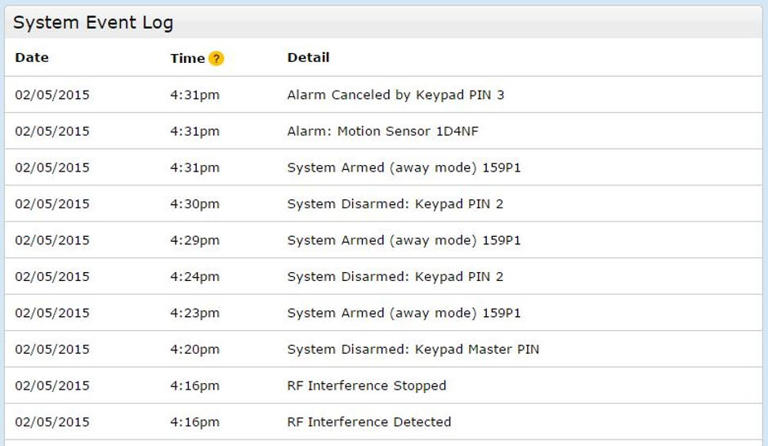The image size is (768, 446).
Task: Select the 4:31pm System Armed (away mode) entry
Action: (403, 168)
